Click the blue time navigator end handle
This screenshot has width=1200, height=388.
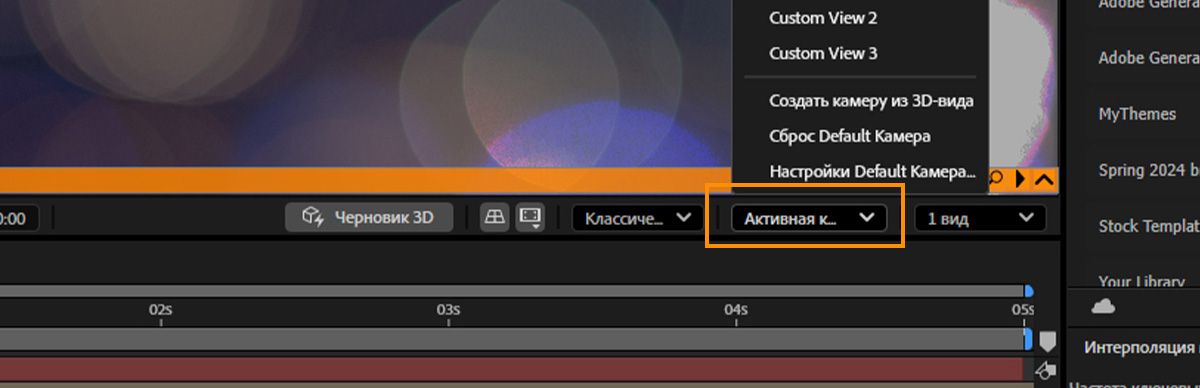click(1028, 291)
